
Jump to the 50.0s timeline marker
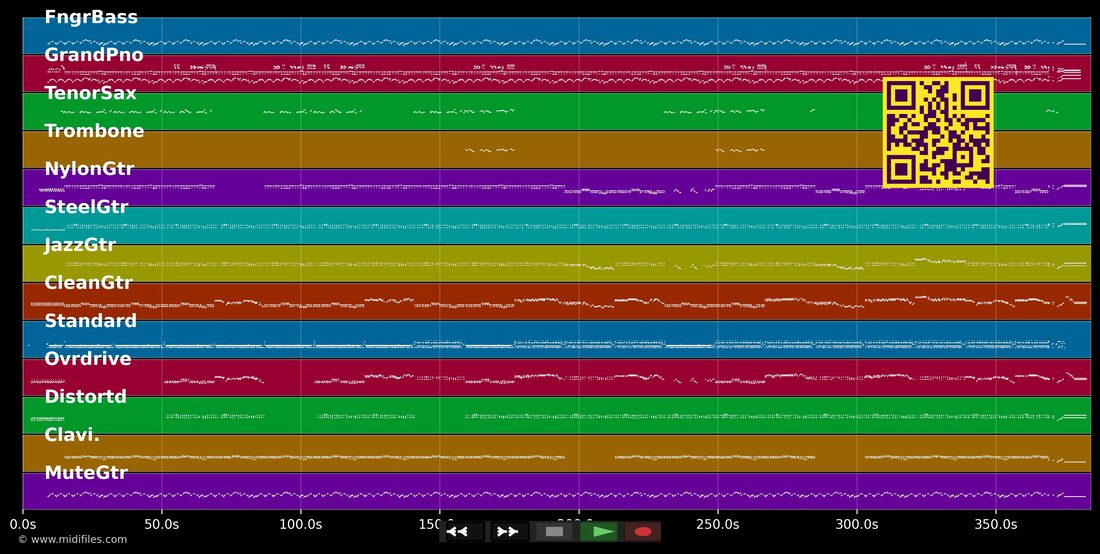(x=162, y=524)
